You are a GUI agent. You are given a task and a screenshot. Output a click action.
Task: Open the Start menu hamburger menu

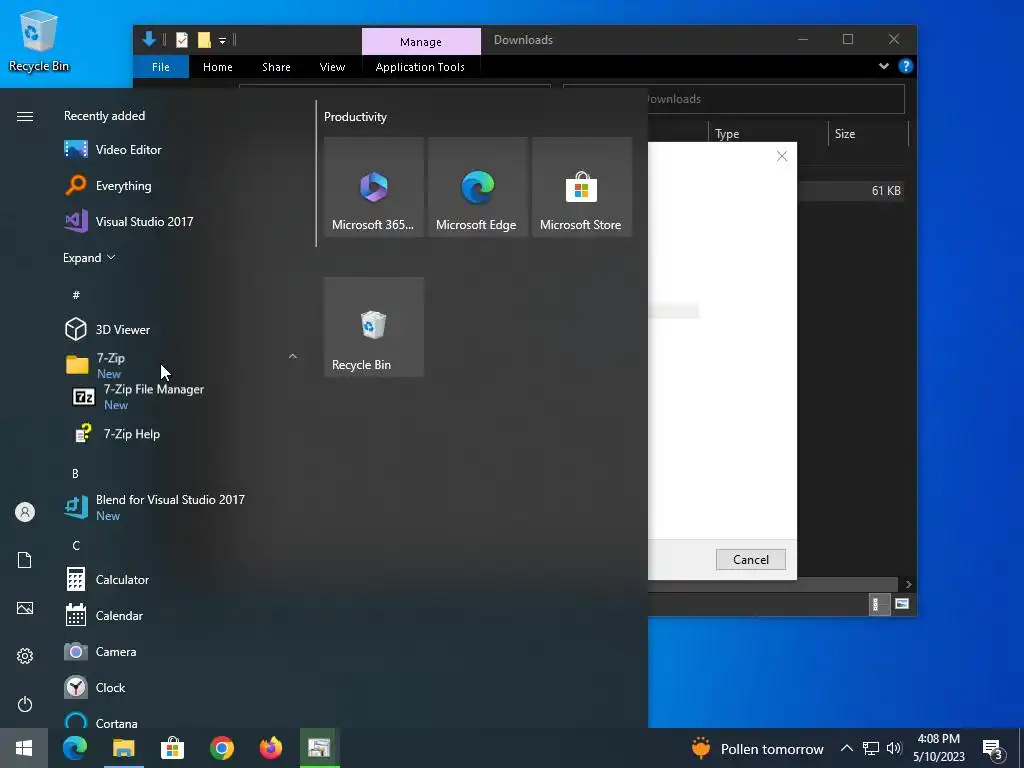coord(25,116)
